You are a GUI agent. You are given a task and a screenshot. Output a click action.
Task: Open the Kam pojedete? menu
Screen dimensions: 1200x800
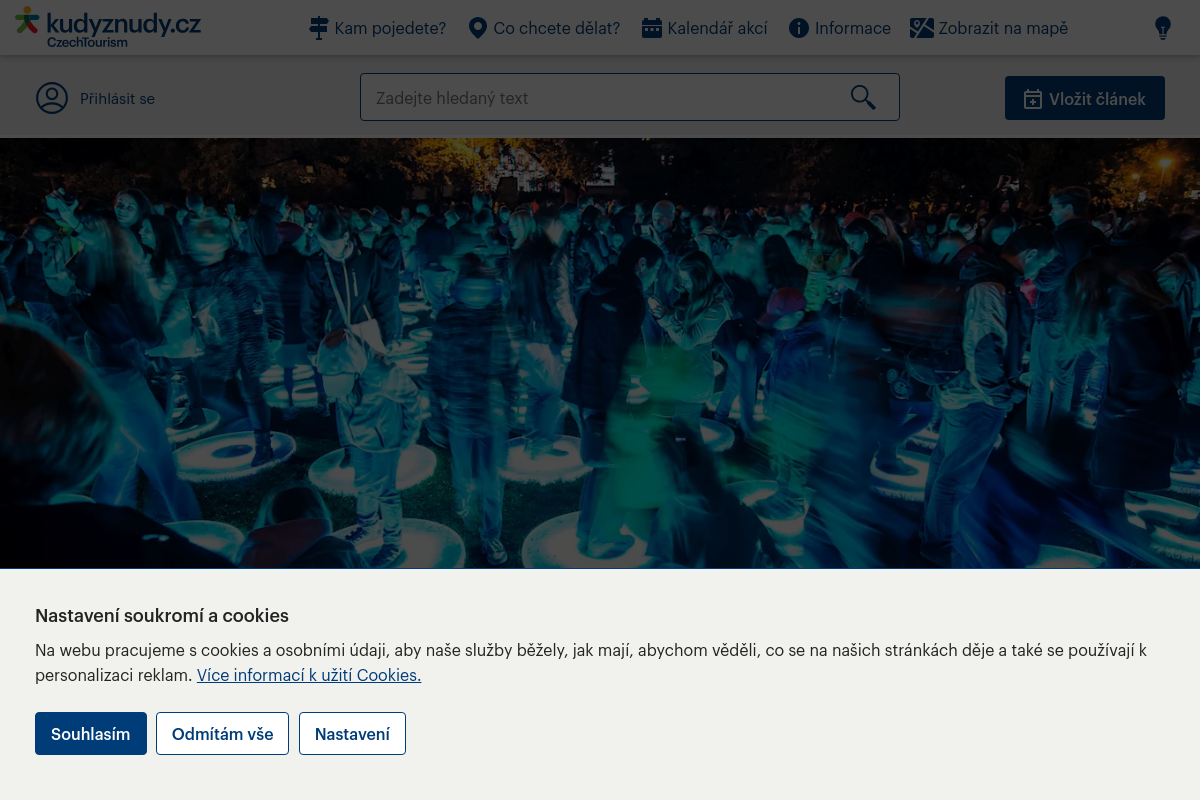[390, 28]
